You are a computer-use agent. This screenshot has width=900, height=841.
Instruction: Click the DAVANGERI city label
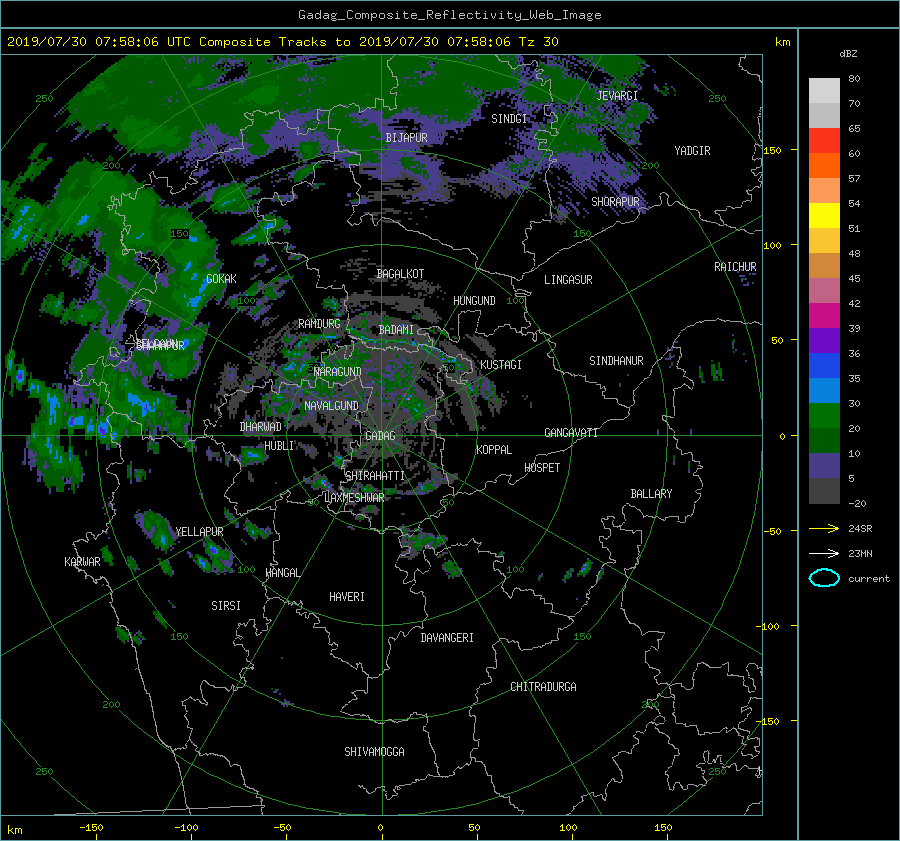(447, 638)
